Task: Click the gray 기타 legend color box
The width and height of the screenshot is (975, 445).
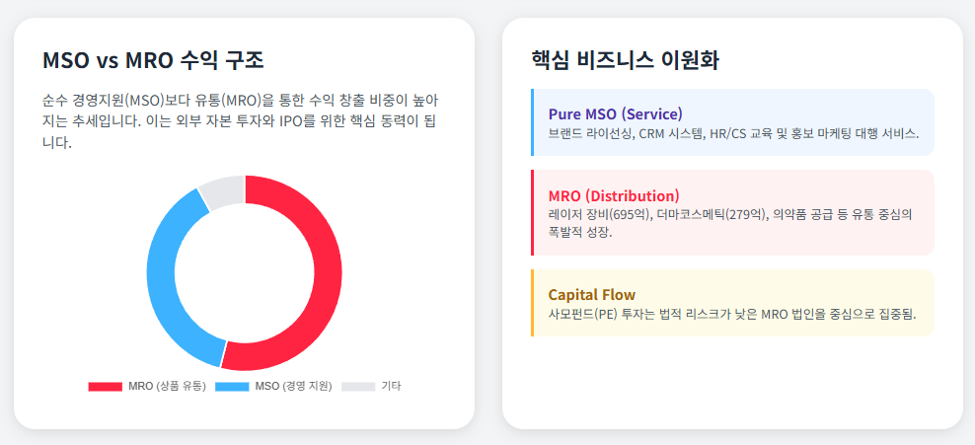Action: pyautogui.click(x=358, y=387)
